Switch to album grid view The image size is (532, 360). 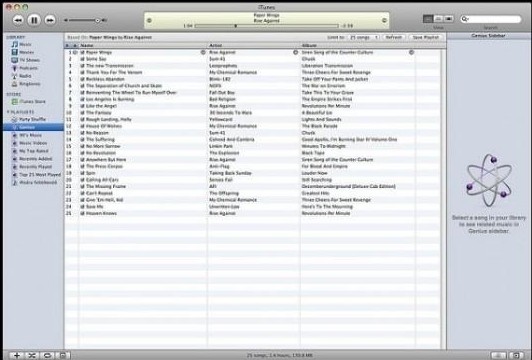(x=438, y=19)
